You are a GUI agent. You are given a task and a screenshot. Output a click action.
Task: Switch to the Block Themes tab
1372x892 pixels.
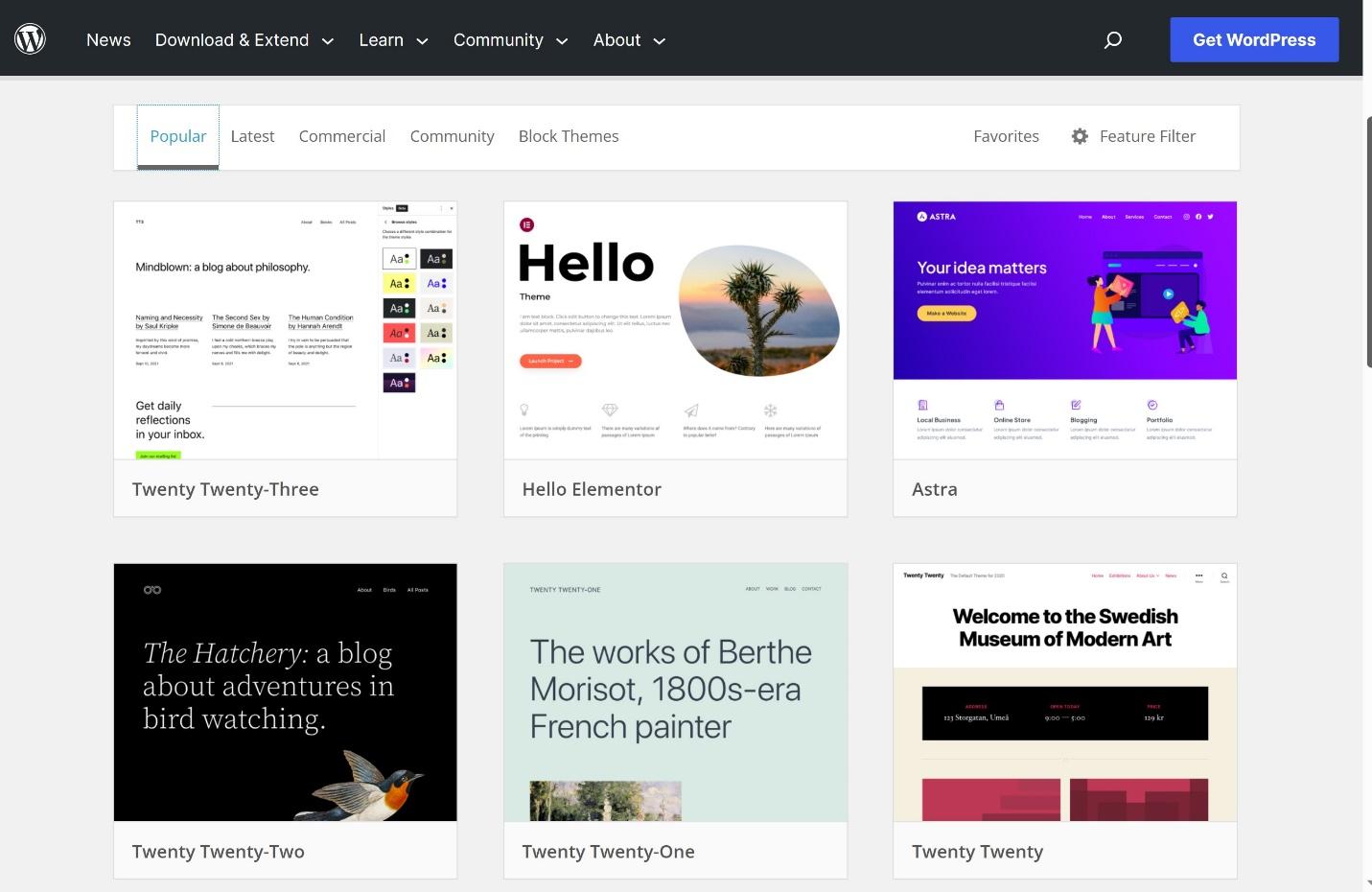(x=569, y=136)
